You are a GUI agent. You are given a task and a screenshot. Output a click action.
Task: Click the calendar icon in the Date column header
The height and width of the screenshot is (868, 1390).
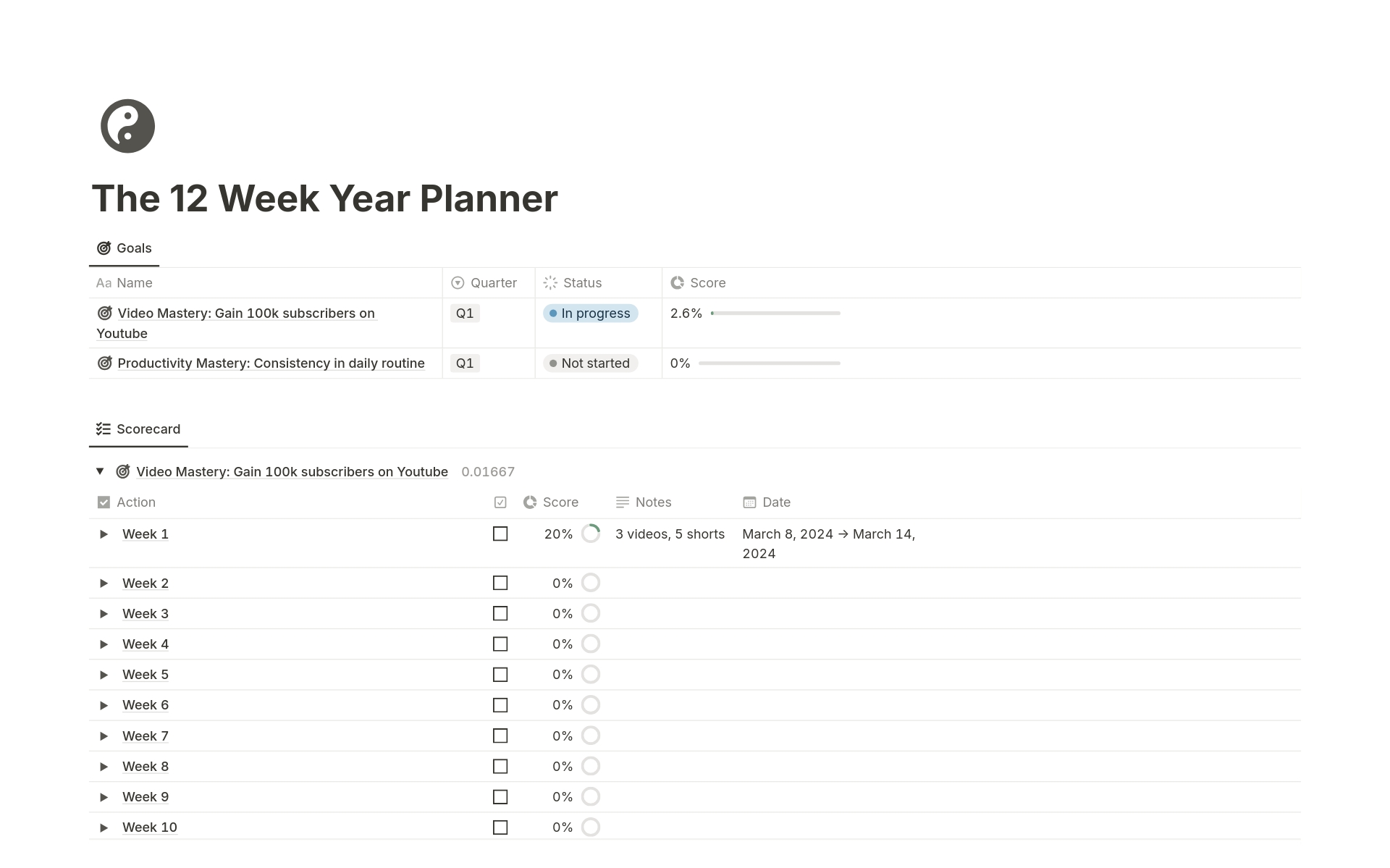click(749, 502)
